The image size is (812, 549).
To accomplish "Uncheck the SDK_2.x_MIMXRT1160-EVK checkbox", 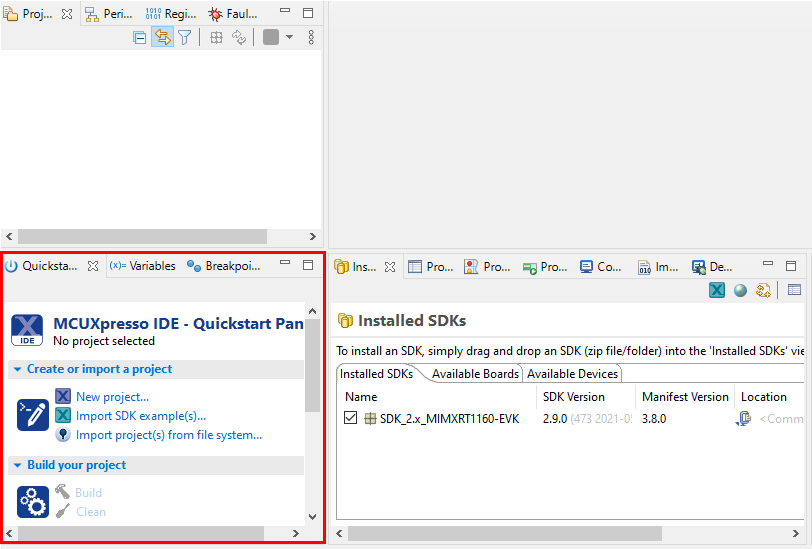I will 351,418.
